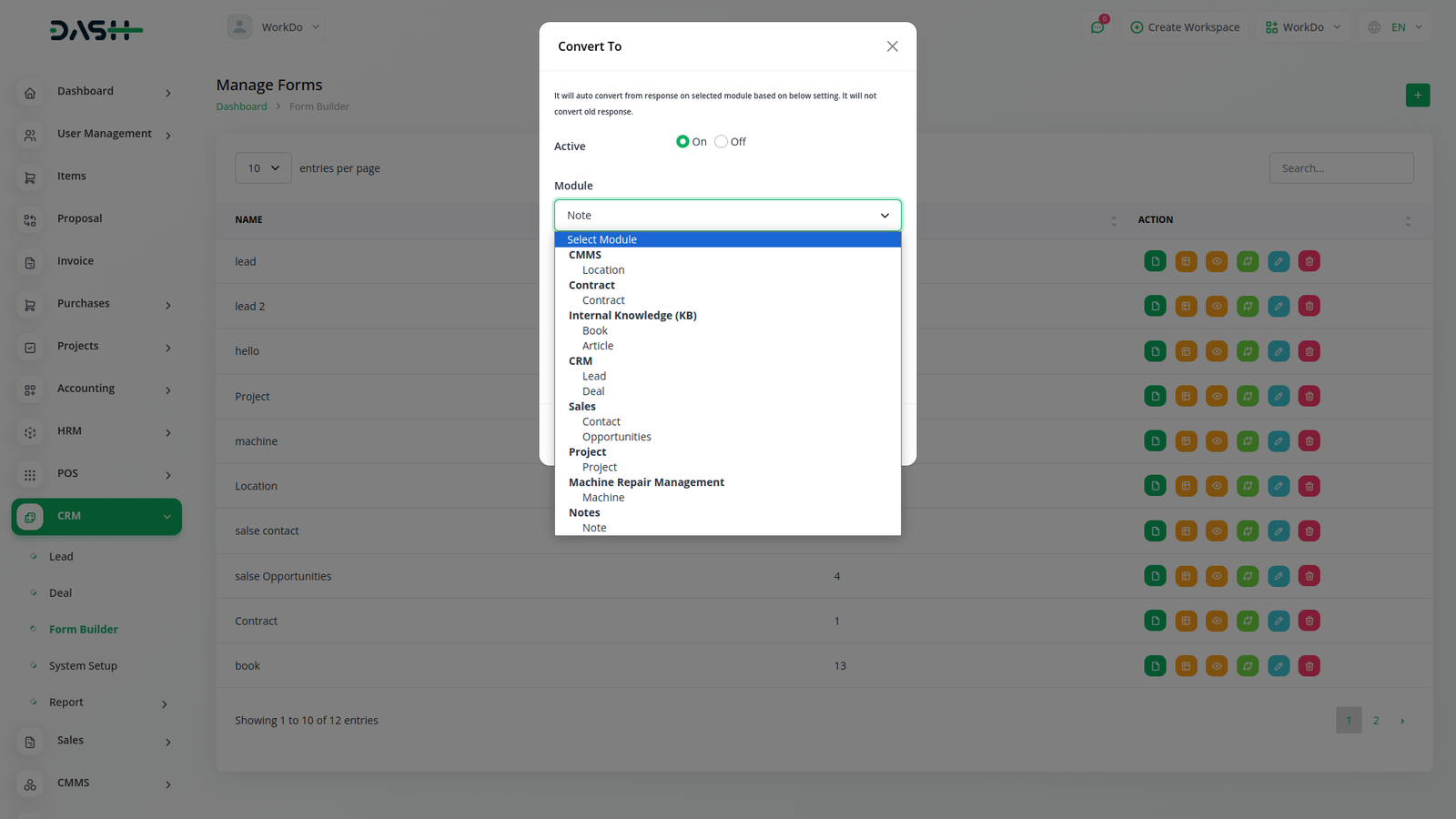Click the green add form plus button
Screen dimensions: 1456x819
click(1417, 96)
